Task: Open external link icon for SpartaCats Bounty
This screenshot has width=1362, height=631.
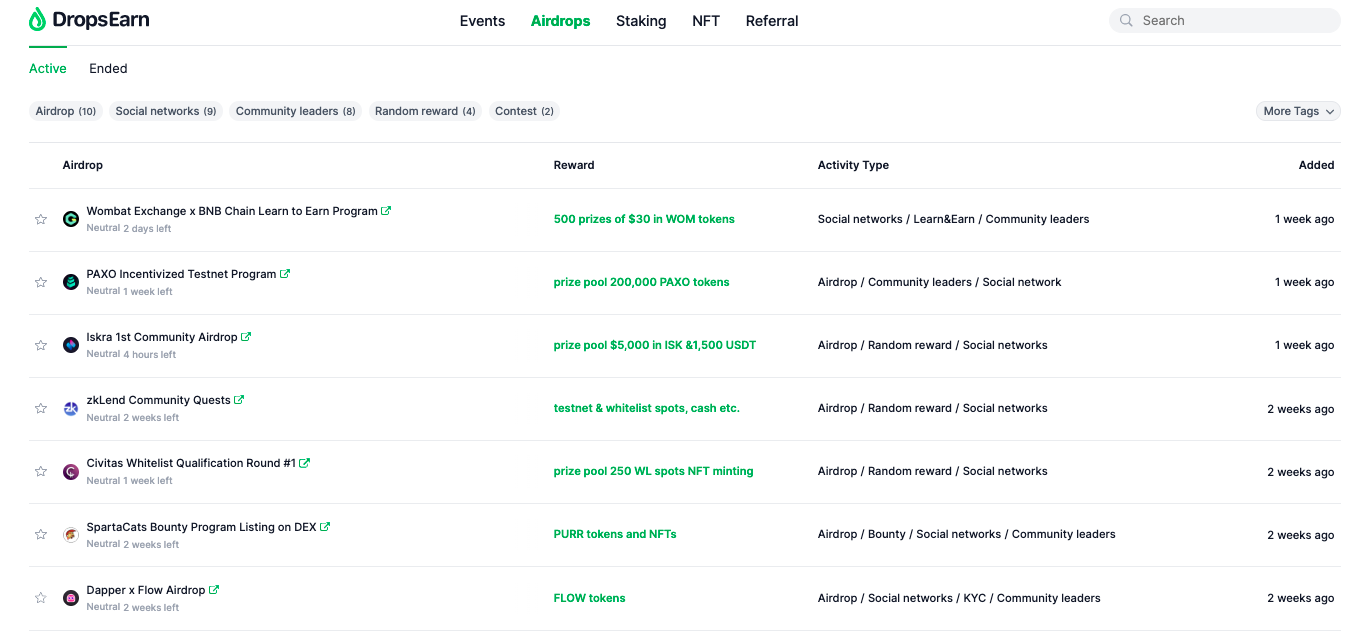Action: click(325, 527)
